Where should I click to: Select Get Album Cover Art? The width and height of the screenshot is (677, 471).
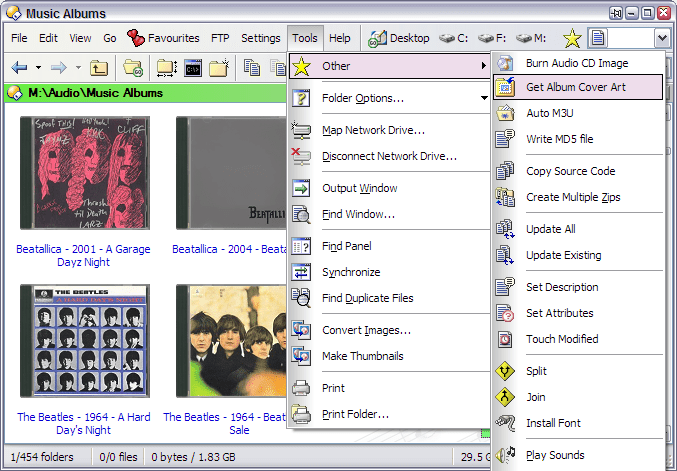click(x=578, y=87)
